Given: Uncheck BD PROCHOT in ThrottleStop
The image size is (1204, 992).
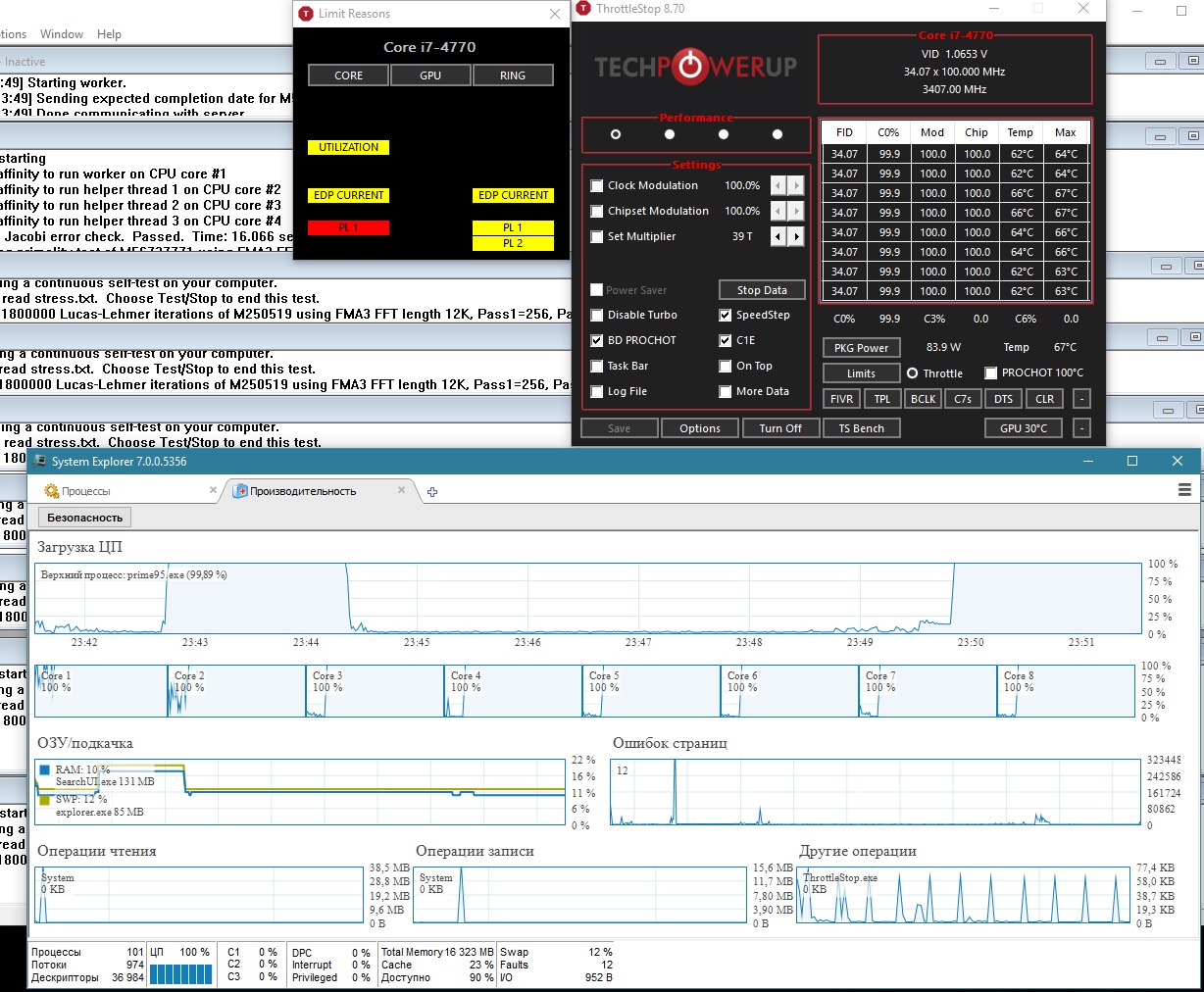Looking at the screenshot, I should [x=596, y=340].
